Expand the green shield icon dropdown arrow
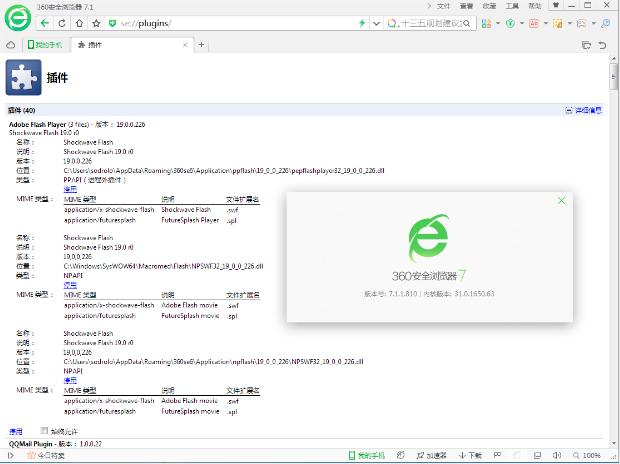620x464 pixels. pos(522,24)
